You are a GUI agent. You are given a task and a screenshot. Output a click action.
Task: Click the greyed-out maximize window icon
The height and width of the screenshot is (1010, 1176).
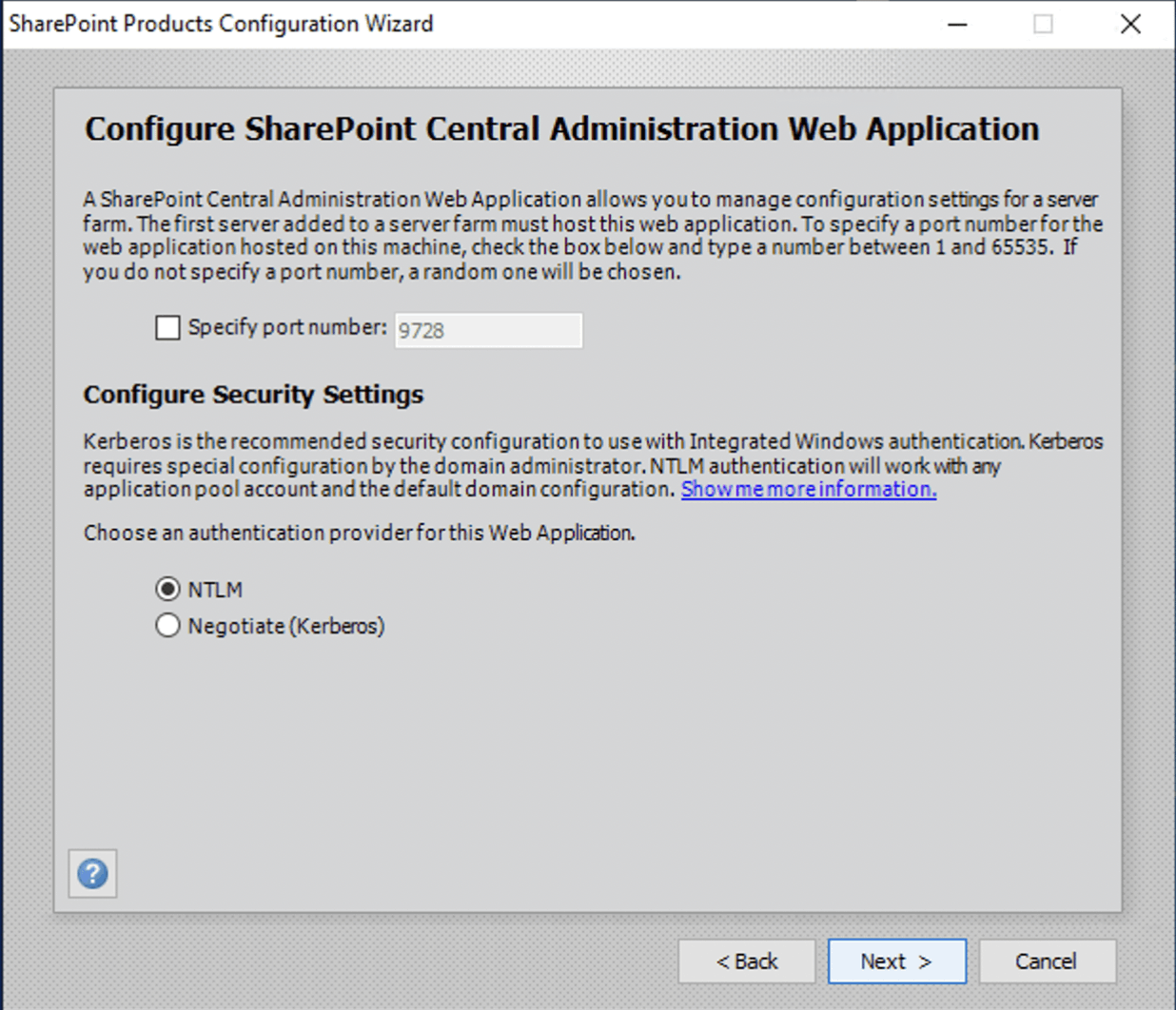pyautogui.click(x=1043, y=24)
